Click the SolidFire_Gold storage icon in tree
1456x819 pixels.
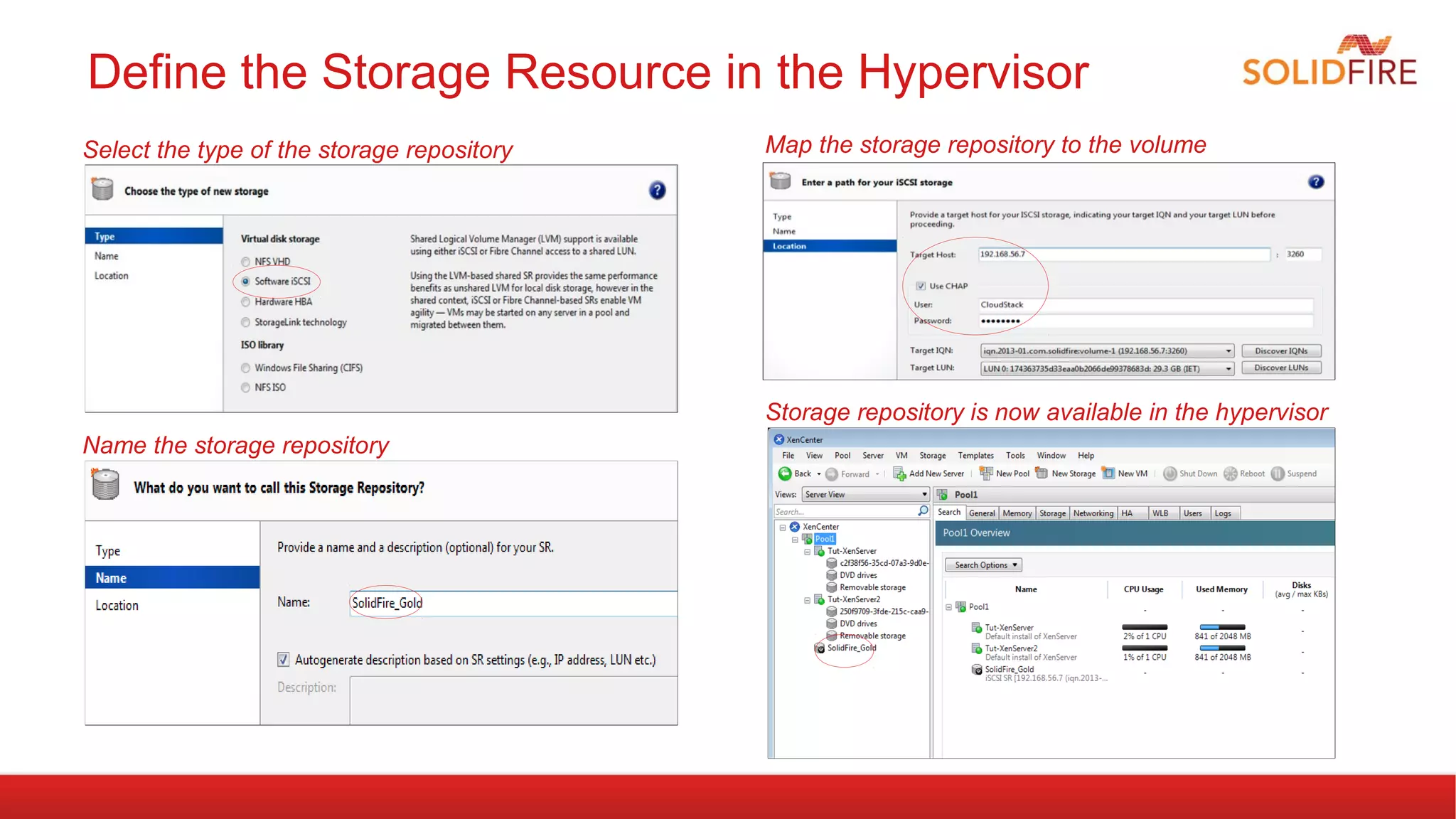coord(820,648)
